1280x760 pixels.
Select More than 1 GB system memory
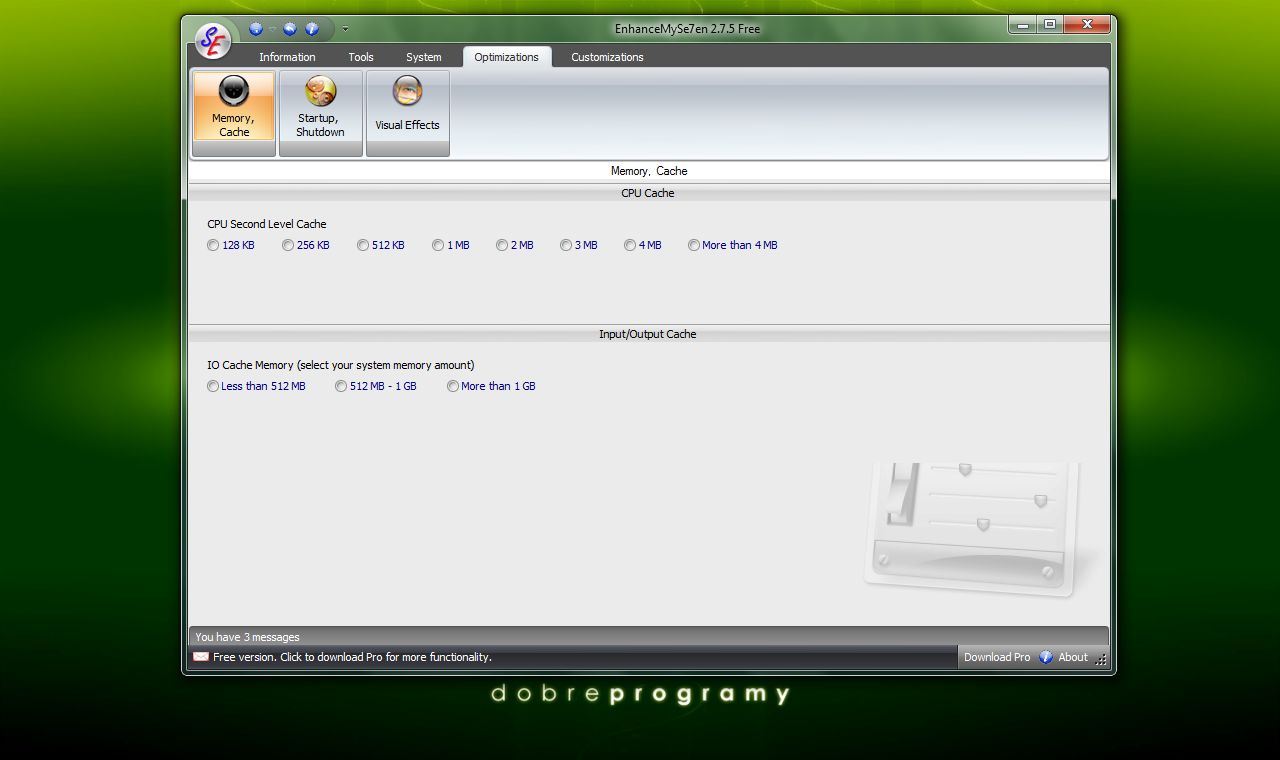pos(491,386)
